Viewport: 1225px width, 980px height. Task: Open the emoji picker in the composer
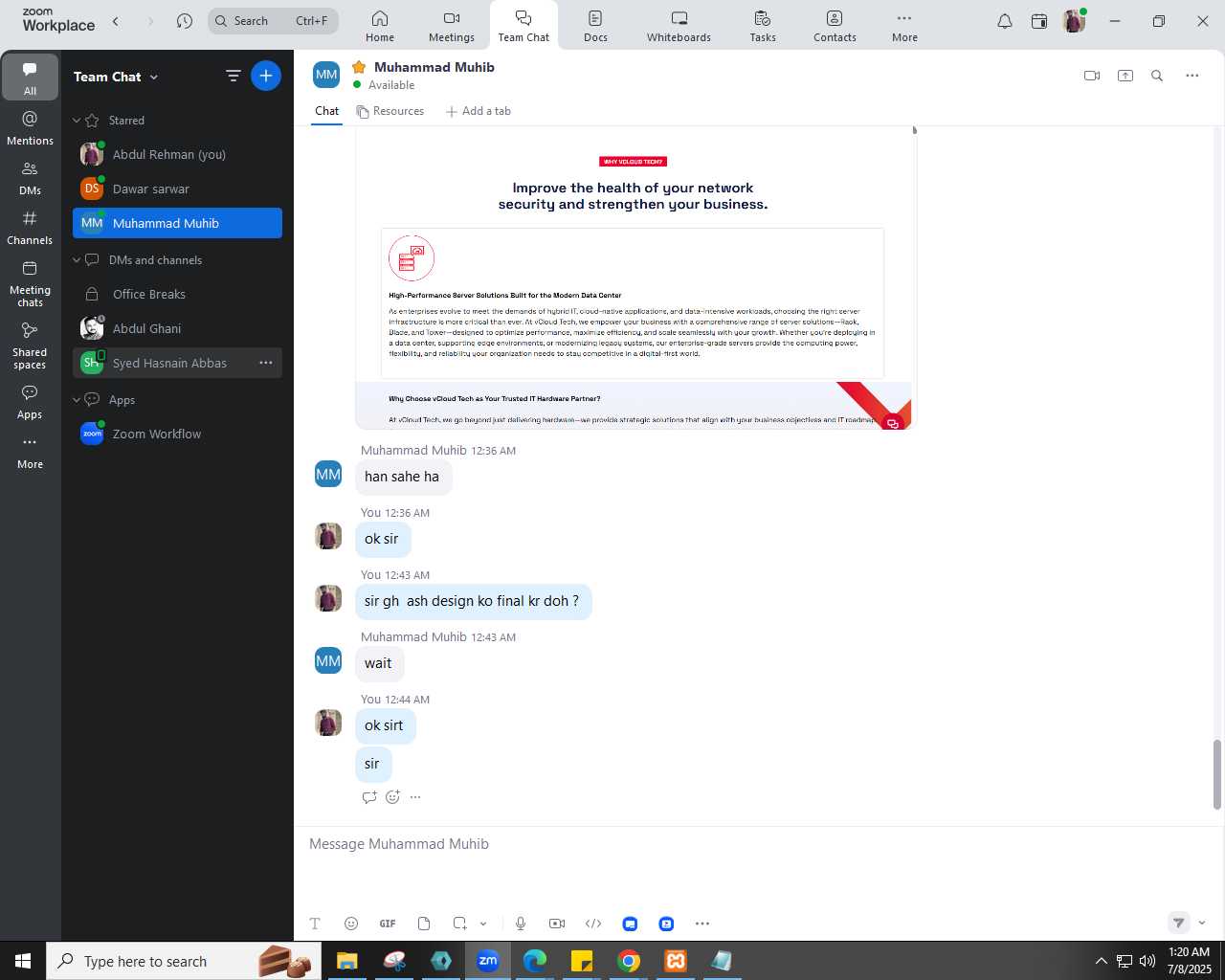point(351,924)
